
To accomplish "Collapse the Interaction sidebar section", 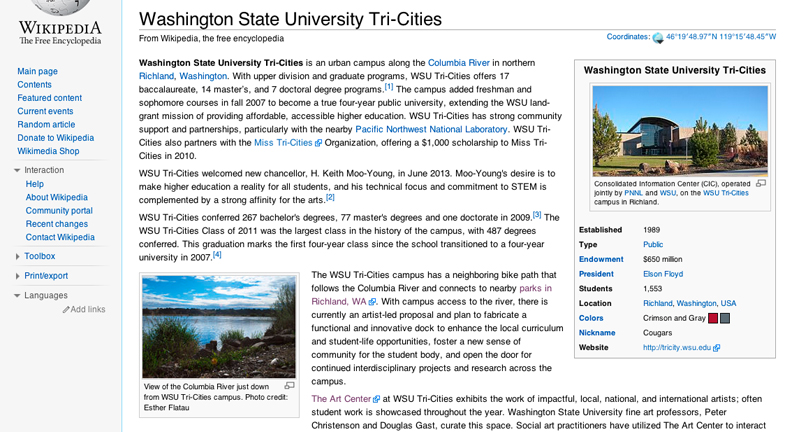I will pos(17,170).
